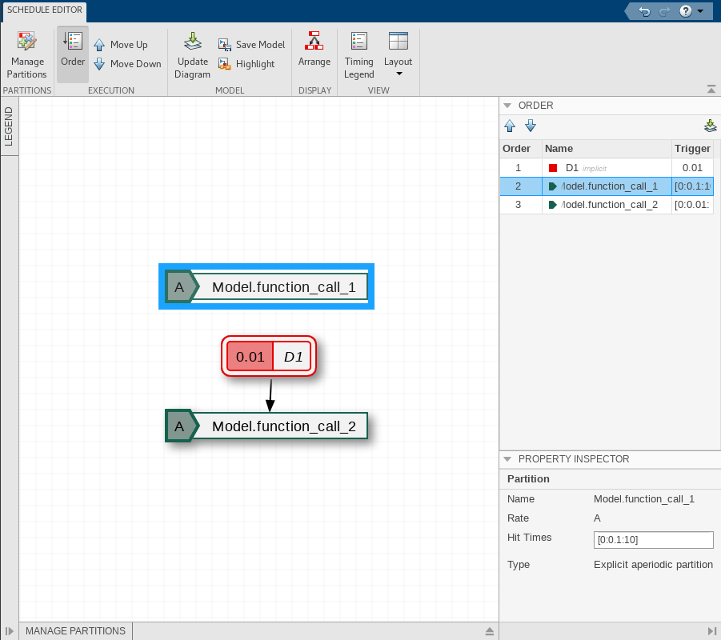Select the Model.function_call_2 table row
Viewport: 721px width, 640px height.
point(607,205)
